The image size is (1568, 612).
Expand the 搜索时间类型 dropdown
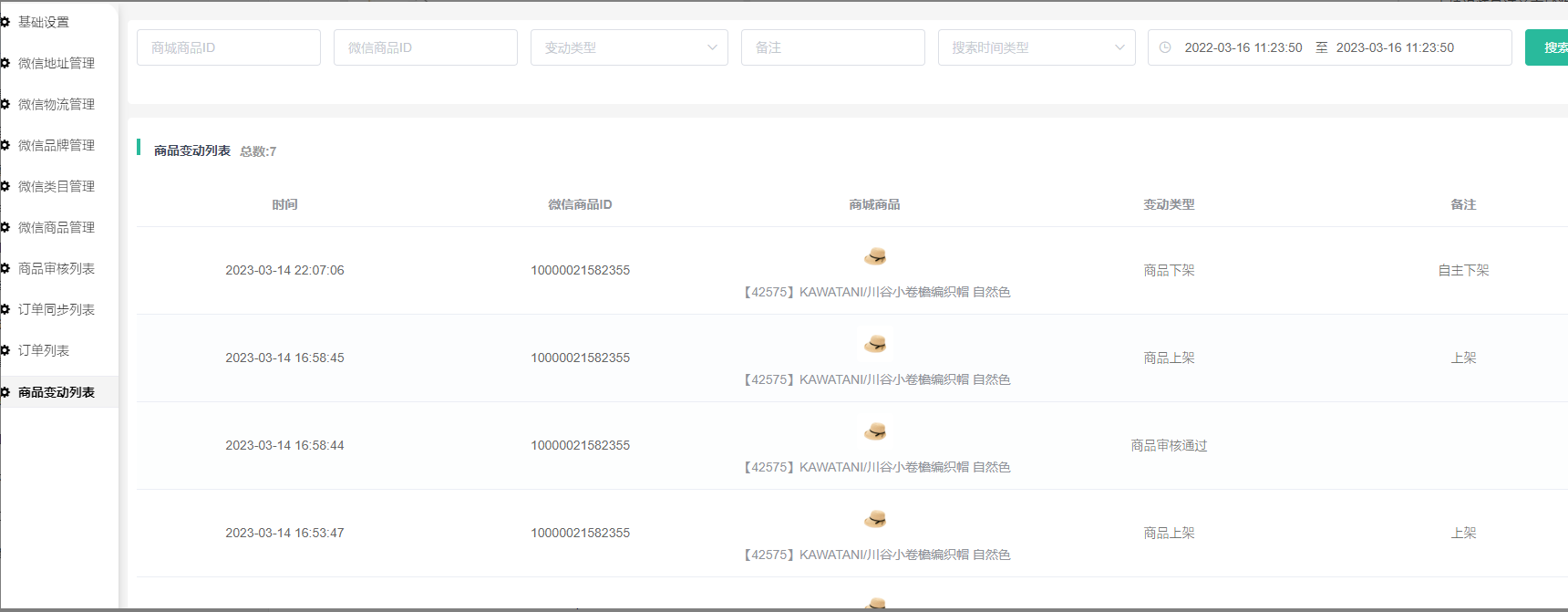[1036, 47]
